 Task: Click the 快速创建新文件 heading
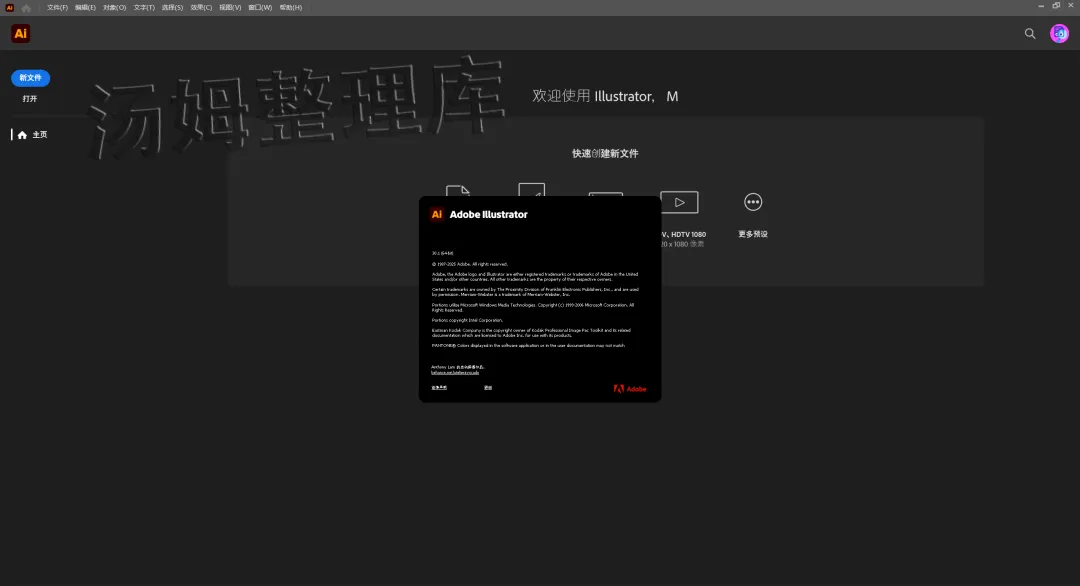pyautogui.click(x=605, y=154)
